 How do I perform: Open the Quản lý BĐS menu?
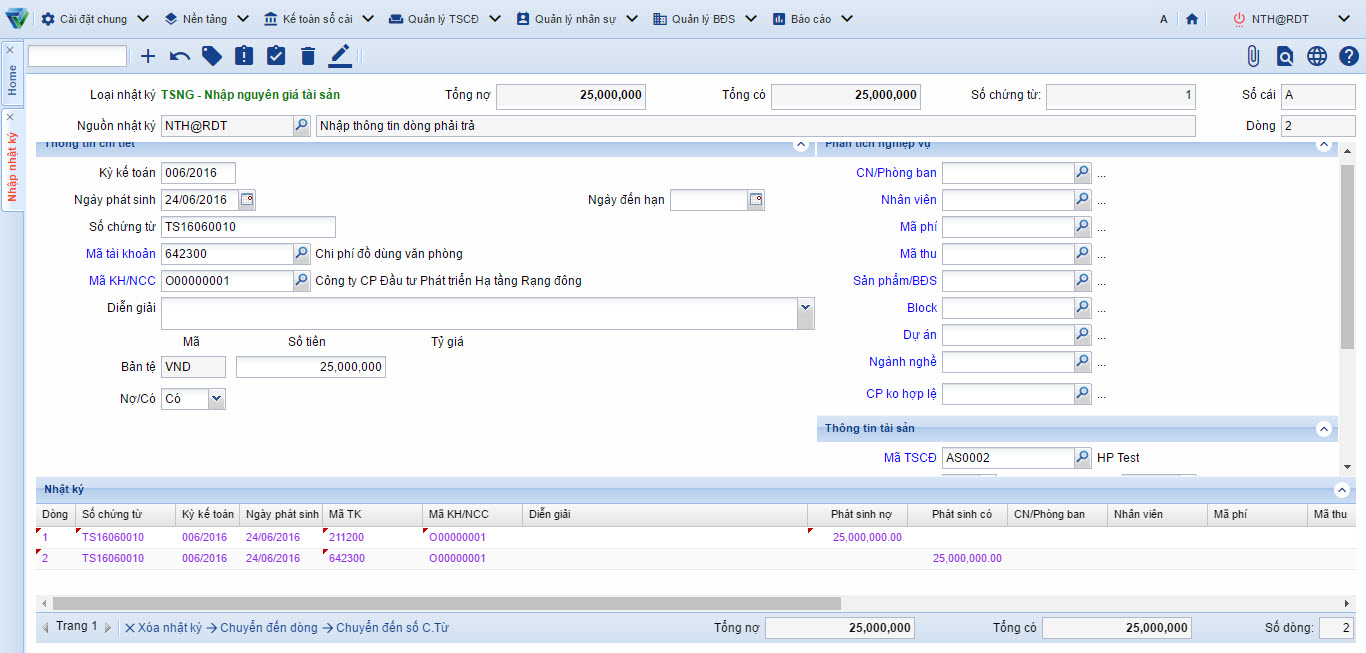705,19
